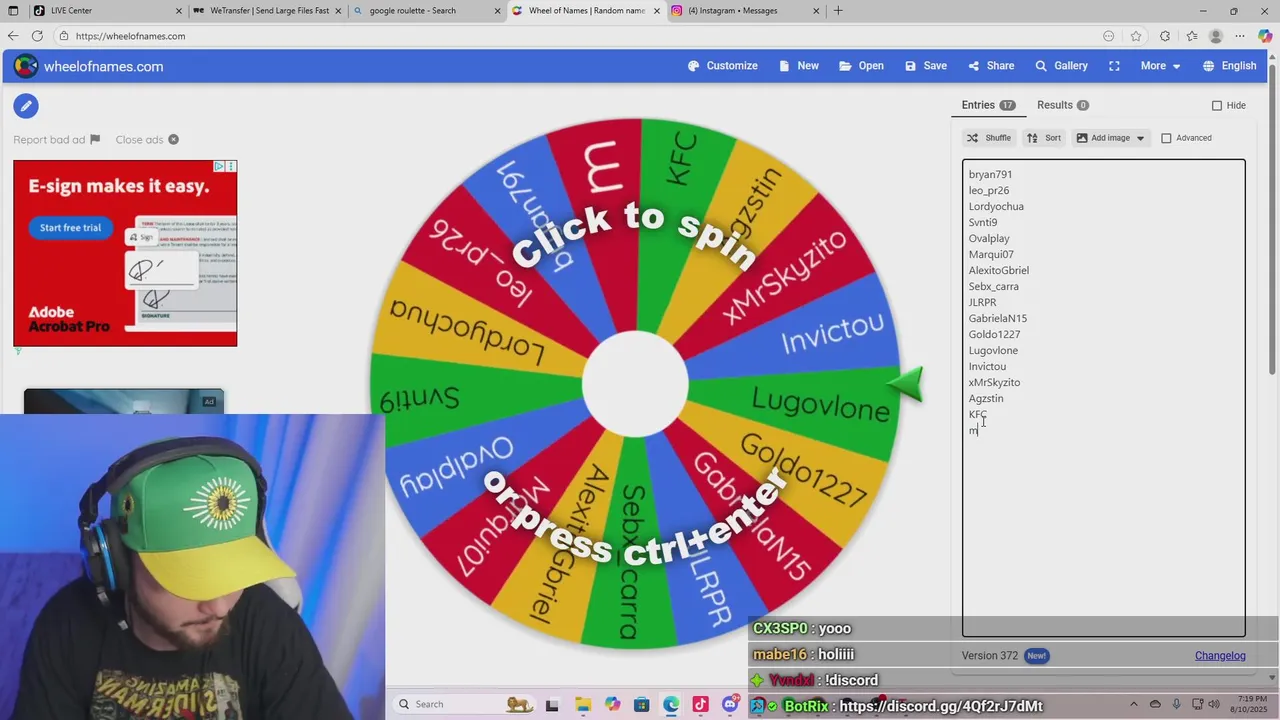The image size is (1280, 720).
Task: Open the Customize palette option
Action: pyautogui.click(x=722, y=66)
